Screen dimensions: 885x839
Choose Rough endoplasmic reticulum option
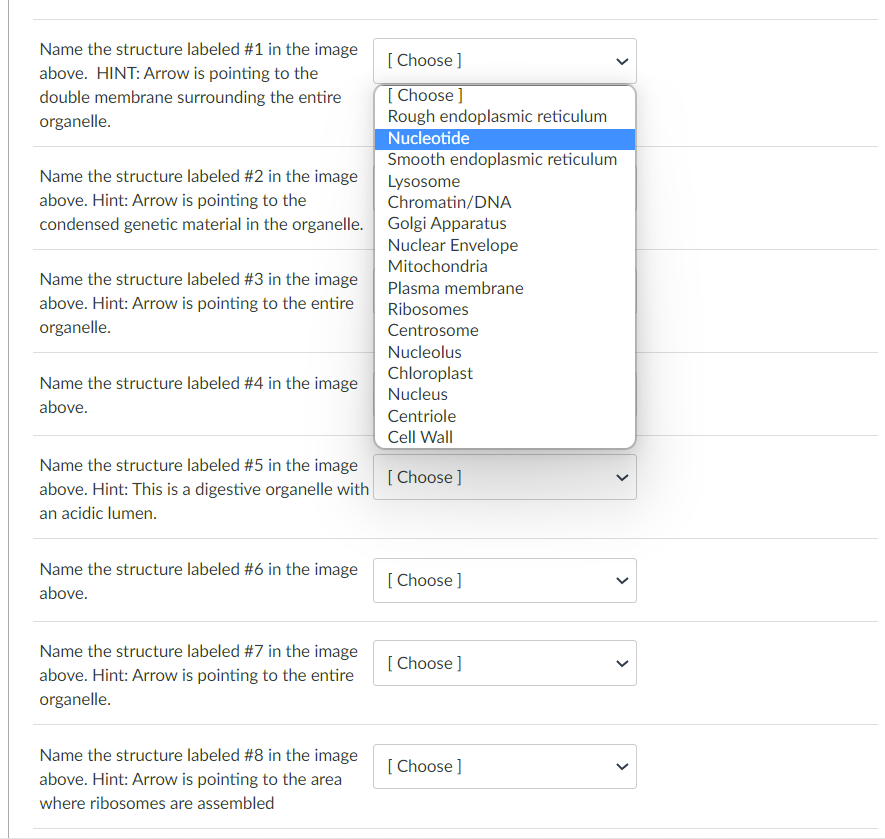(505, 116)
